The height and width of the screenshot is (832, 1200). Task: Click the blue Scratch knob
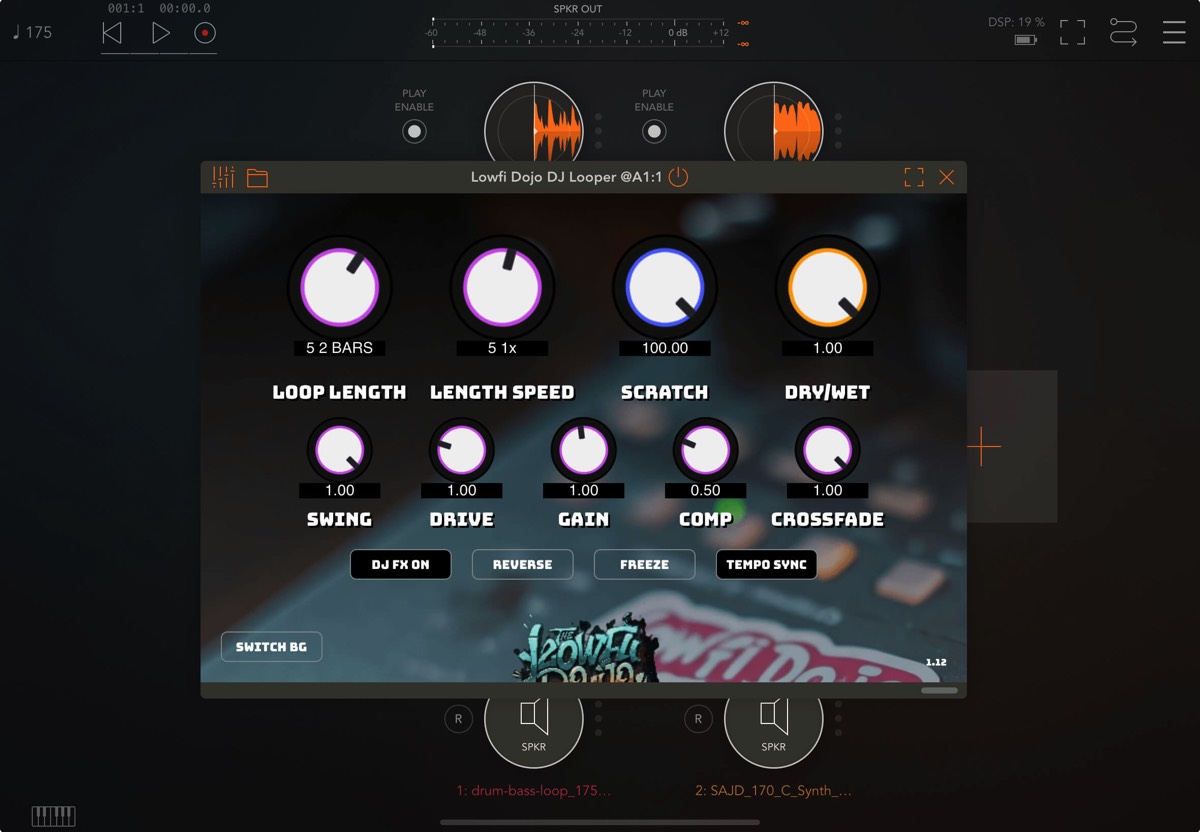pos(665,287)
